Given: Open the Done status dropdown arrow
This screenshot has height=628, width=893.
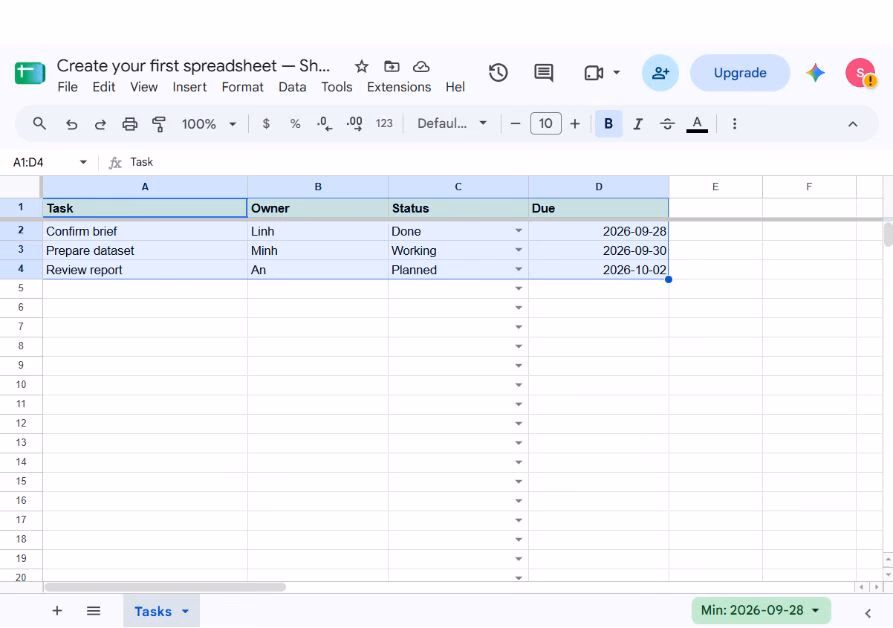Looking at the screenshot, I should 518,231.
